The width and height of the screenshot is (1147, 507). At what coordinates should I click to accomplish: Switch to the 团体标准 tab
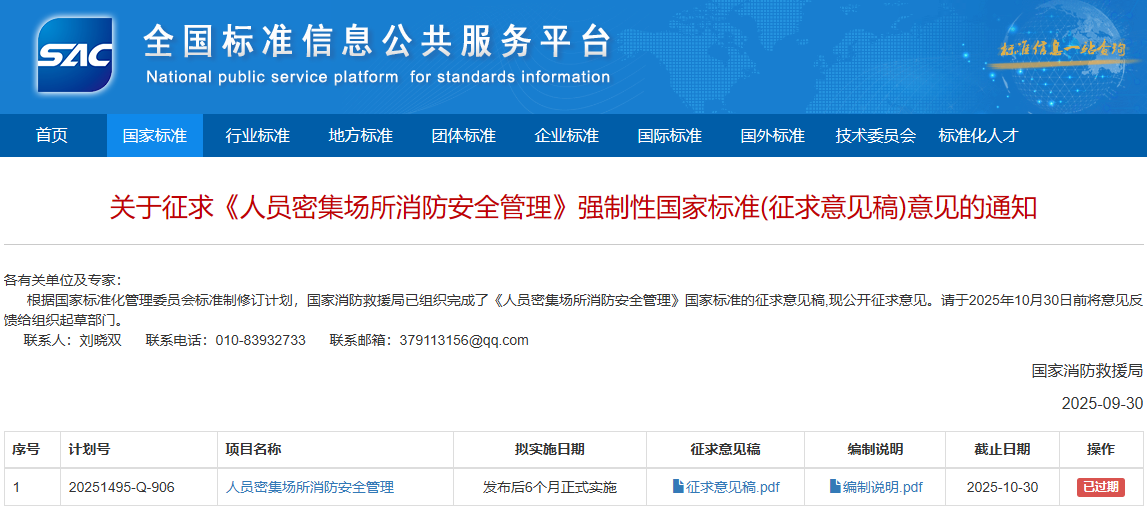(x=464, y=135)
